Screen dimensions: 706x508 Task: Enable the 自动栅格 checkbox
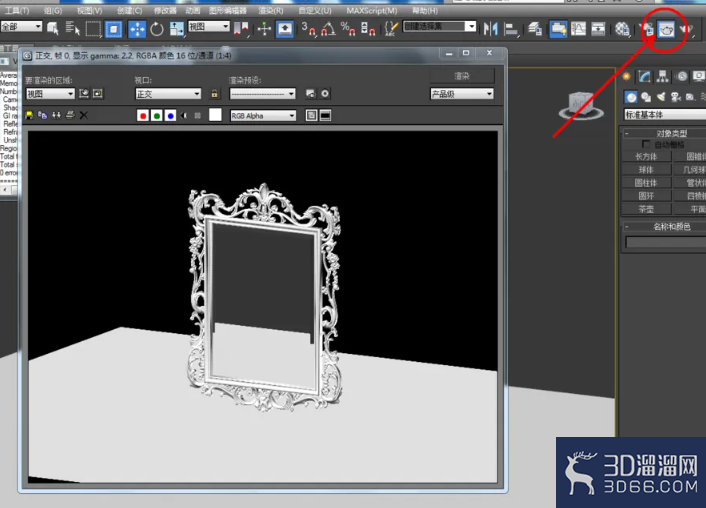pos(646,144)
